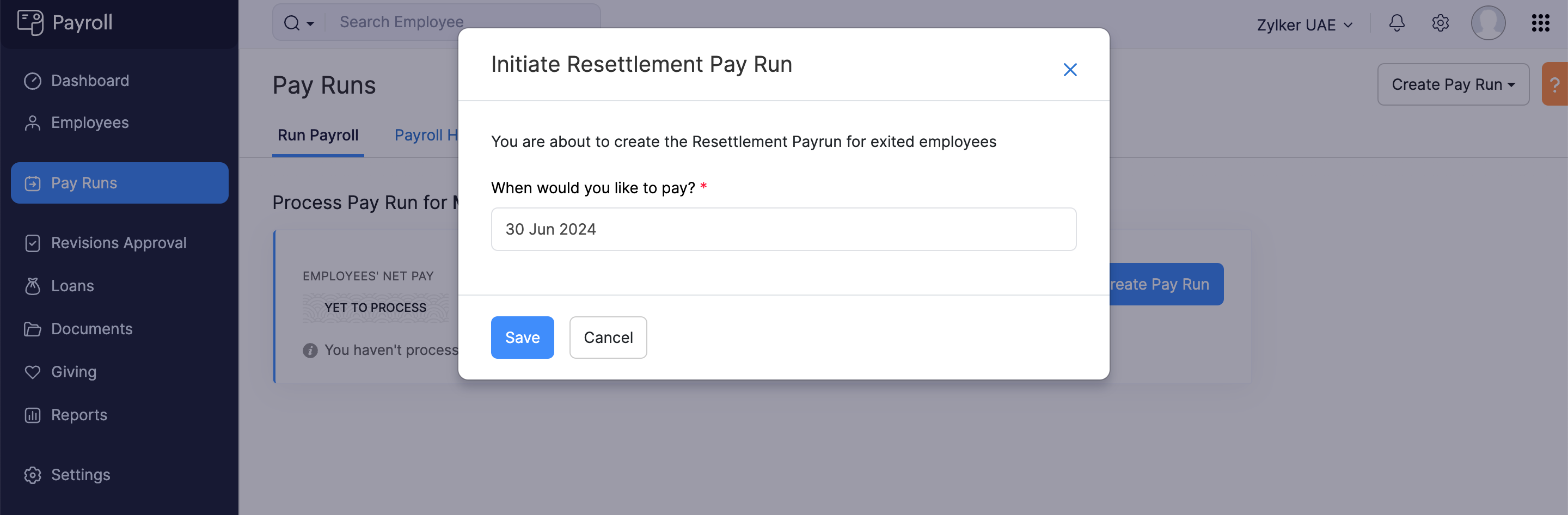The width and height of the screenshot is (1568, 515).
Task: Open notifications bell icon
Action: coord(1396,24)
